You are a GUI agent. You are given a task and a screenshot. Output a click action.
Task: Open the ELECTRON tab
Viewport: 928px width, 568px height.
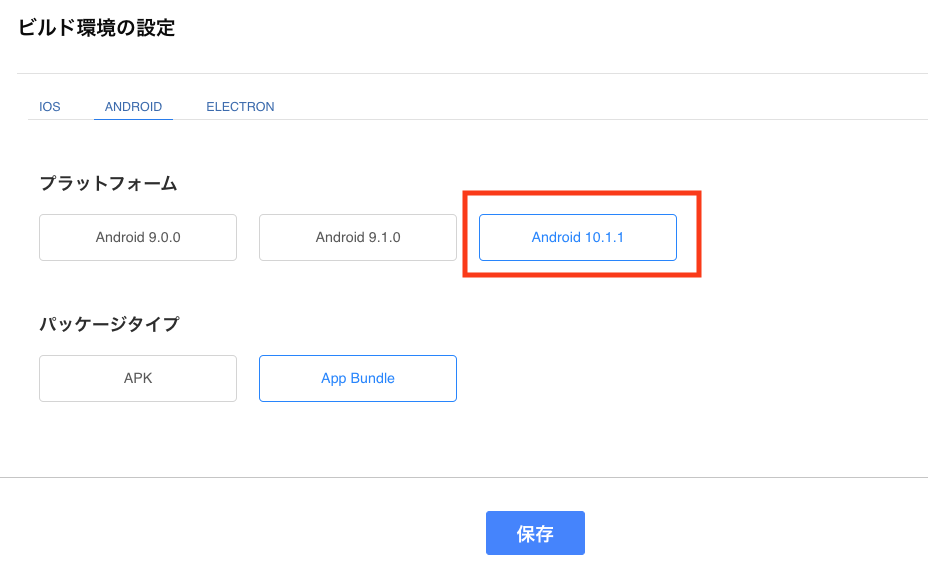240,106
